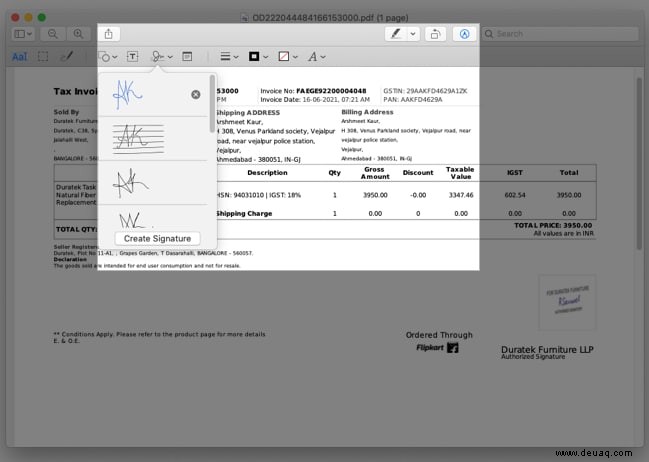Click the Ordered Through text
649x462 pixels.
click(439, 335)
